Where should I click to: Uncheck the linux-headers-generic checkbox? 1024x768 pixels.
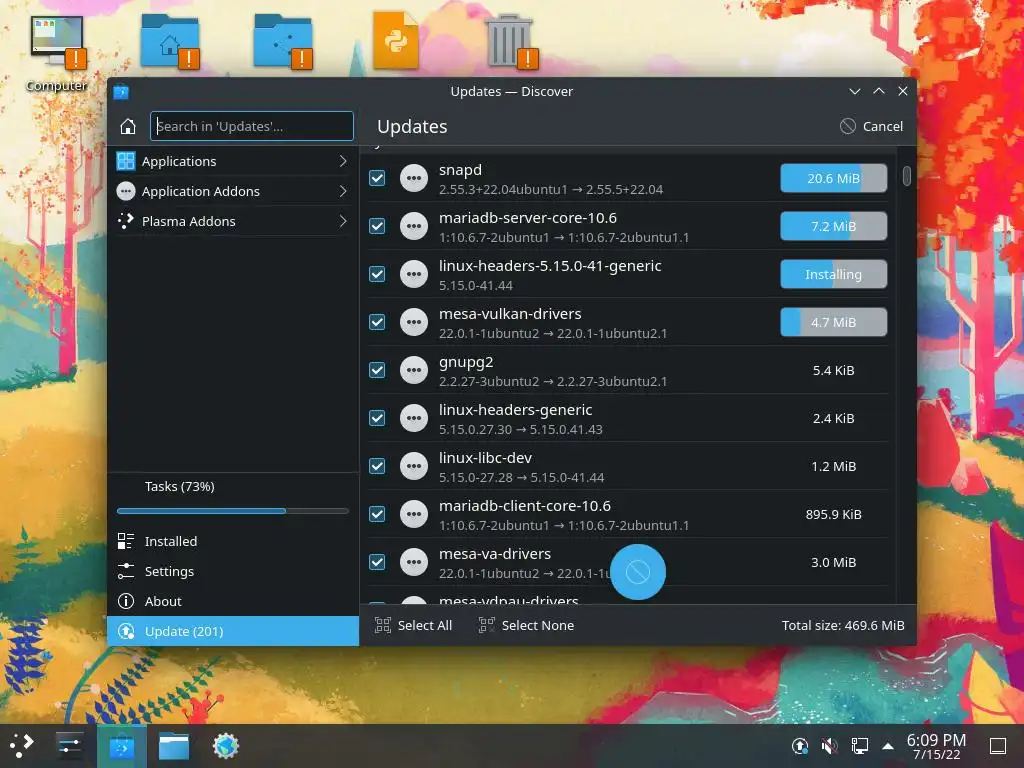[x=377, y=418]
